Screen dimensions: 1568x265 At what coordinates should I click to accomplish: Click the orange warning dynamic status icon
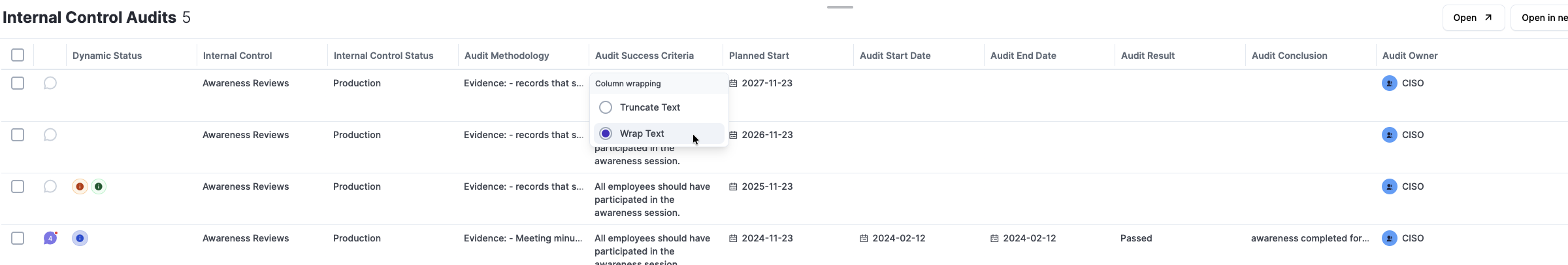[x=80, y=186]
